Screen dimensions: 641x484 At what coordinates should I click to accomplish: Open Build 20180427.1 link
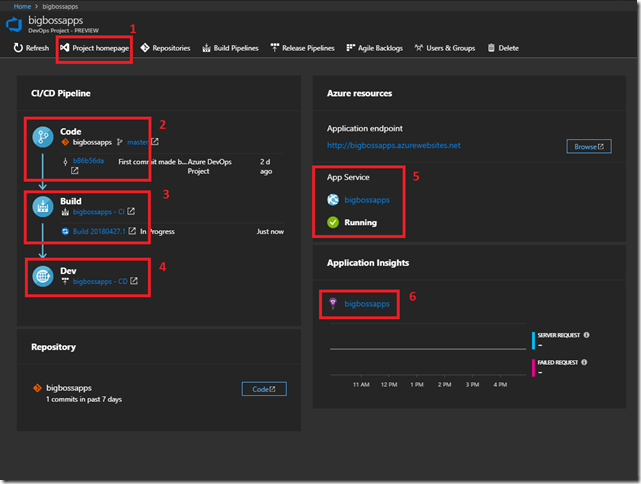(99, 231)
